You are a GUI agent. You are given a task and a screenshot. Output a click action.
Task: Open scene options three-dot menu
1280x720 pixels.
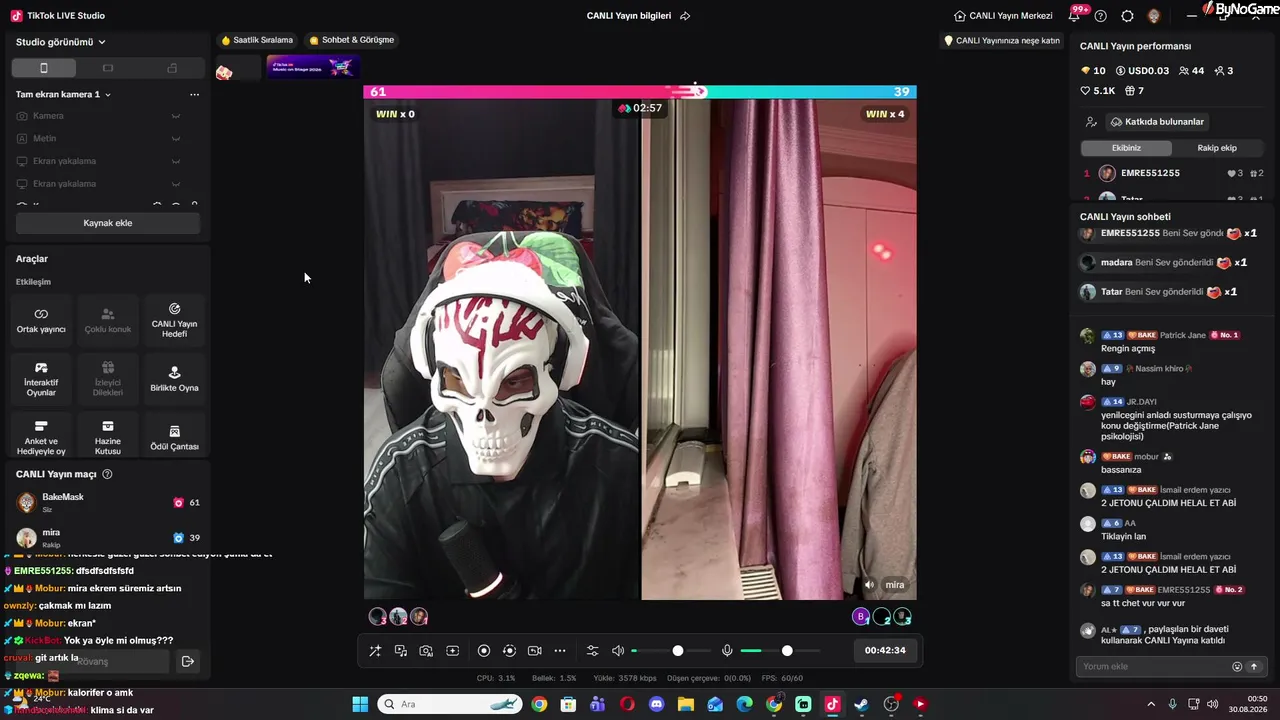[194, 94]
